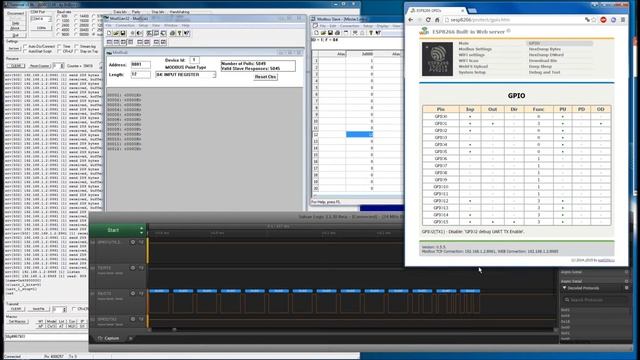Click the Open file icon in ModScan32 toolbar
Image resolution: width=640 pixels, height=360 pixels.
click(x=116, y=33)
